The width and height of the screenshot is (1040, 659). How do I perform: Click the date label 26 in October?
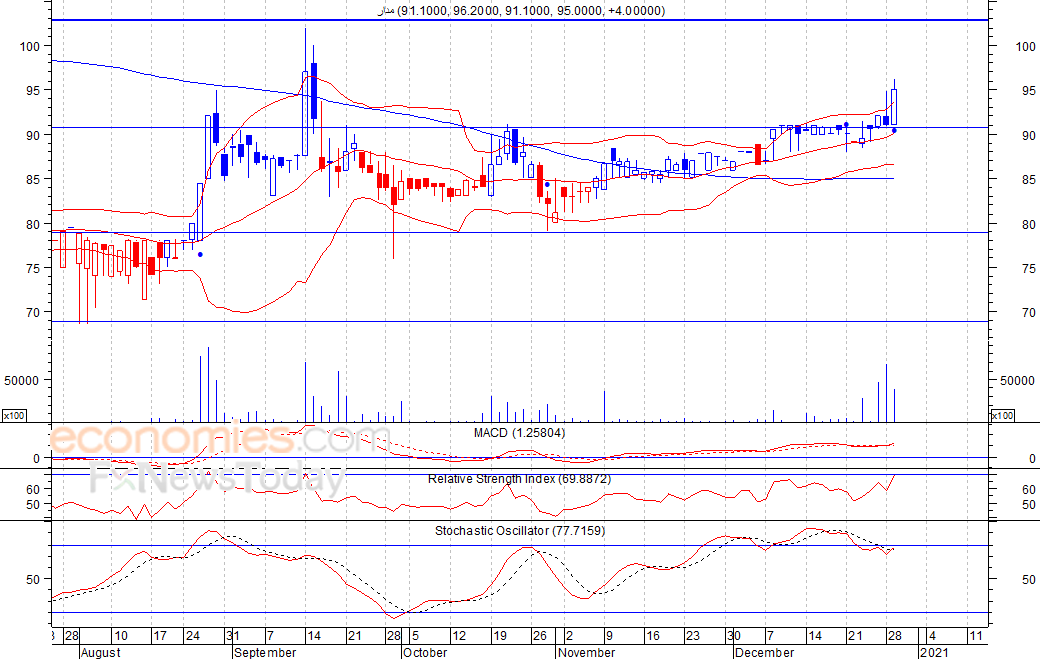pos(540,636)
